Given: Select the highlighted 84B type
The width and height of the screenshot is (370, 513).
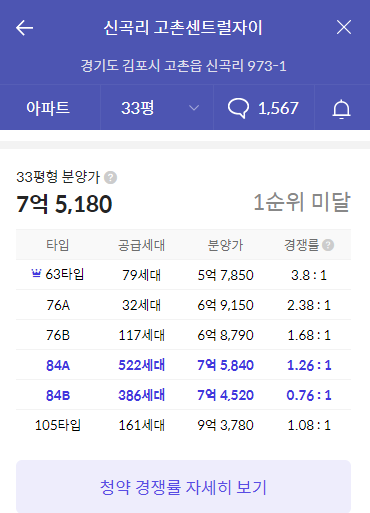Looking at the screenshot, I should click(x=58, y=395).
